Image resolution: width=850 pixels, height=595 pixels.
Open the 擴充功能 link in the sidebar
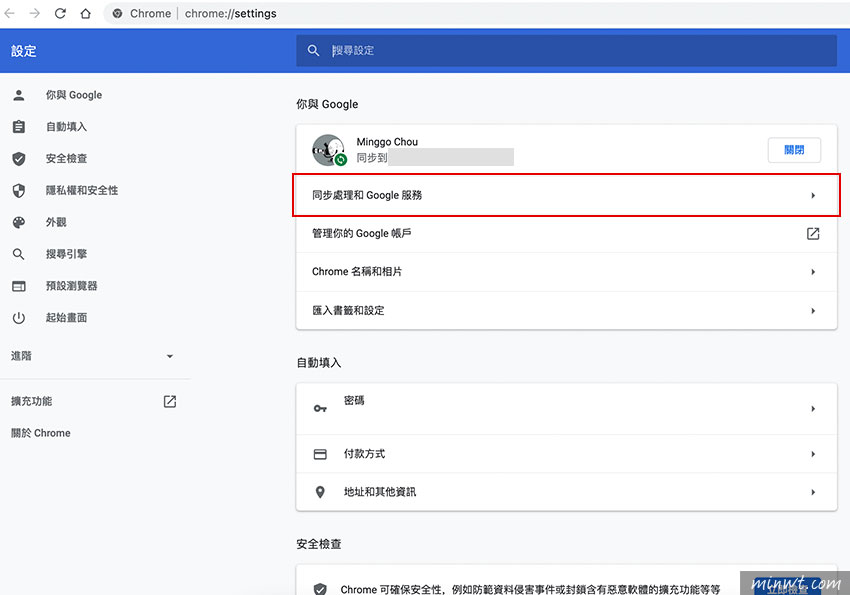coord(31,402)
